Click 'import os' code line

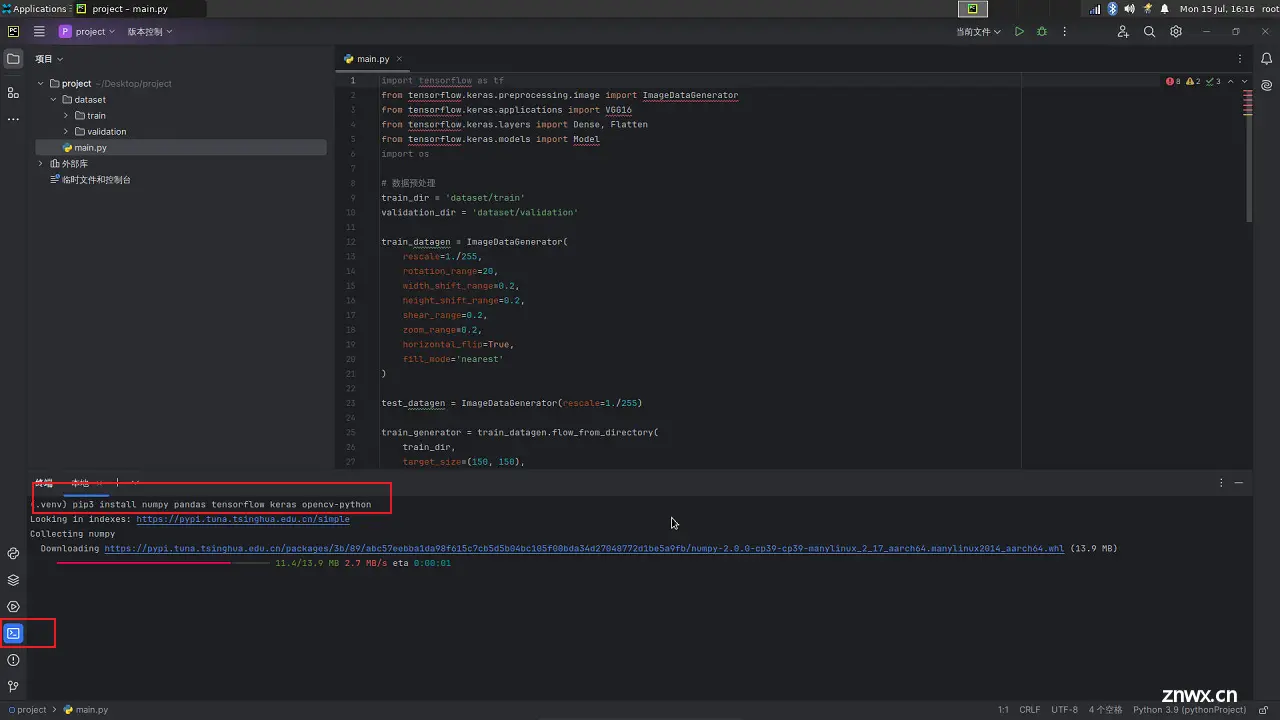click(x=405, y=154)
